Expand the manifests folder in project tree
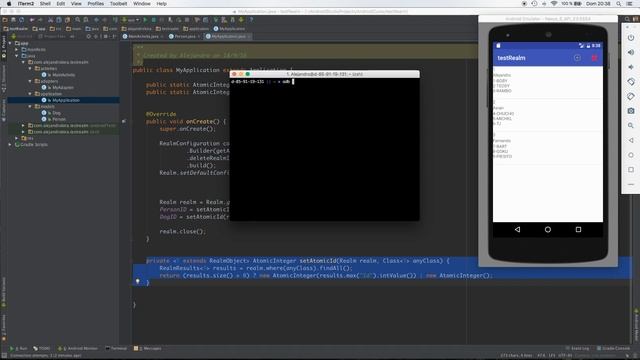 tap(17, 49)
